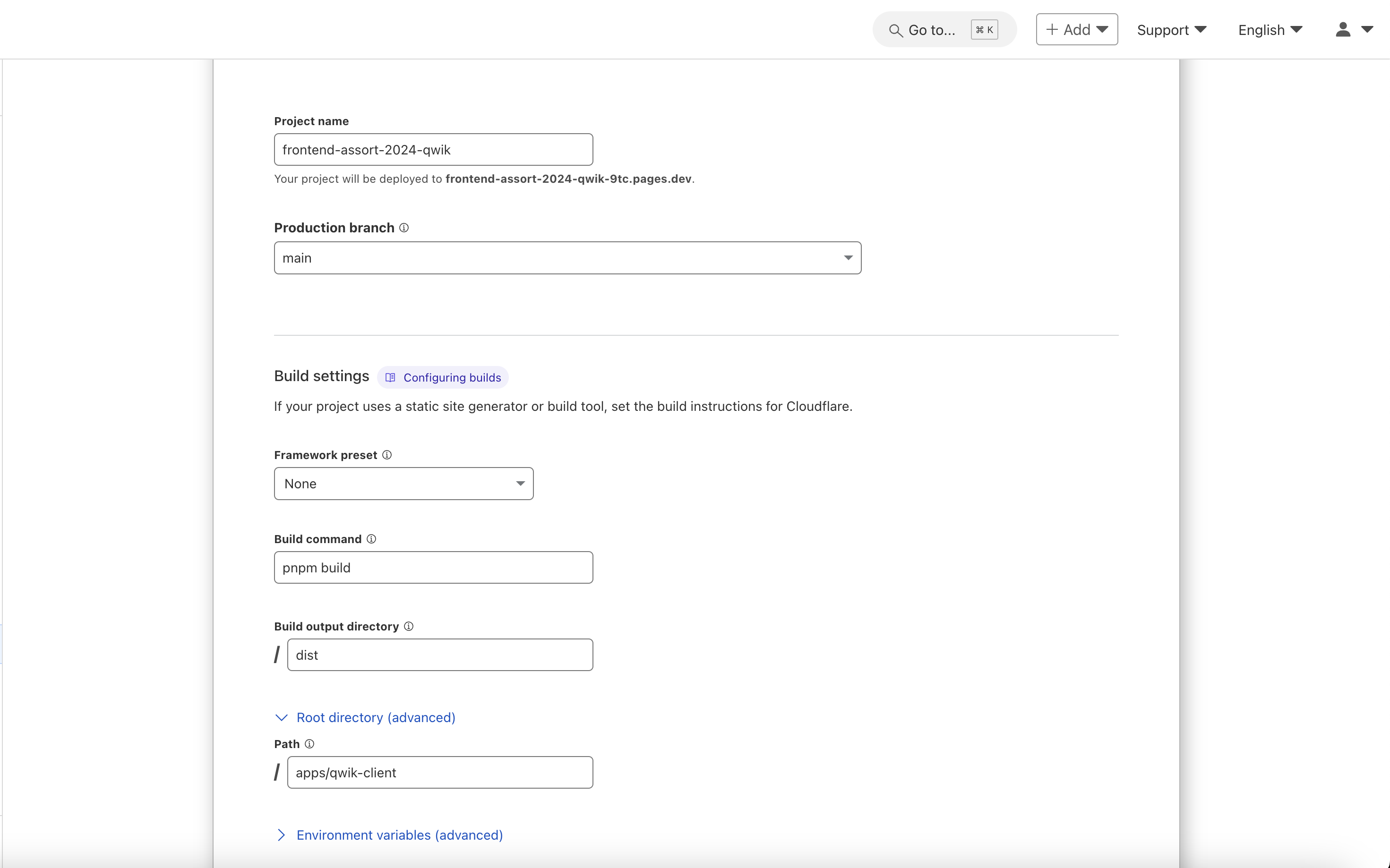Image resolution: width=1390 pixels, height=868 pixels.
Task: Click the Production branch info icon
Action: point(404,228)
